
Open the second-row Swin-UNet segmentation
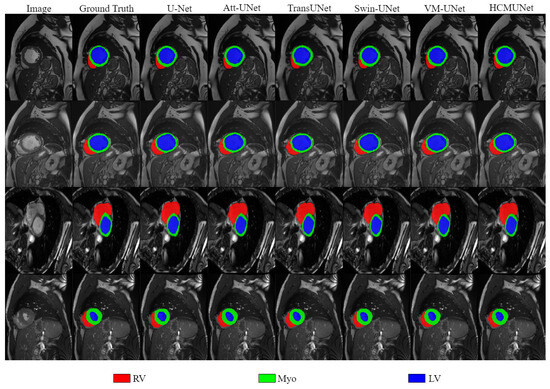coord(377,144)
